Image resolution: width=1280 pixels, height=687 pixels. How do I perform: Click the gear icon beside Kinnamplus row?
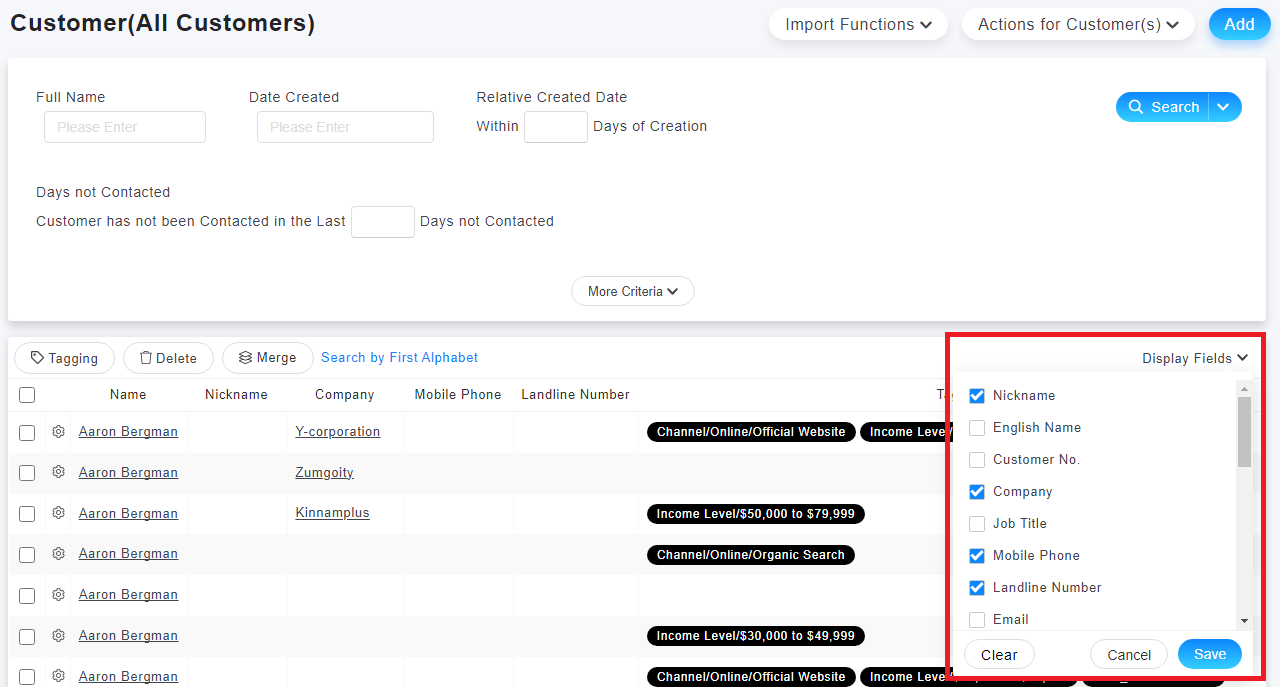[x=59, y=513]
